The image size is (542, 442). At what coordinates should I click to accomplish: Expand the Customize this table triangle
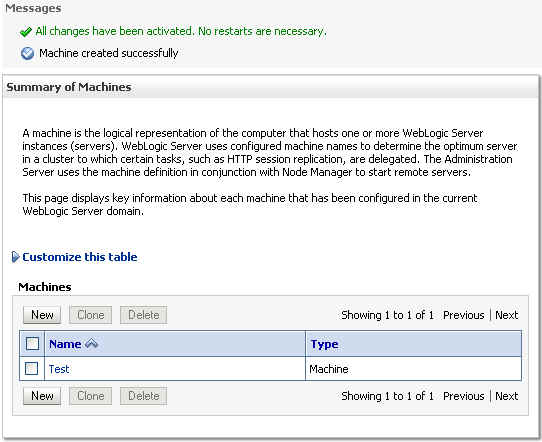click(x=15, y=257)
